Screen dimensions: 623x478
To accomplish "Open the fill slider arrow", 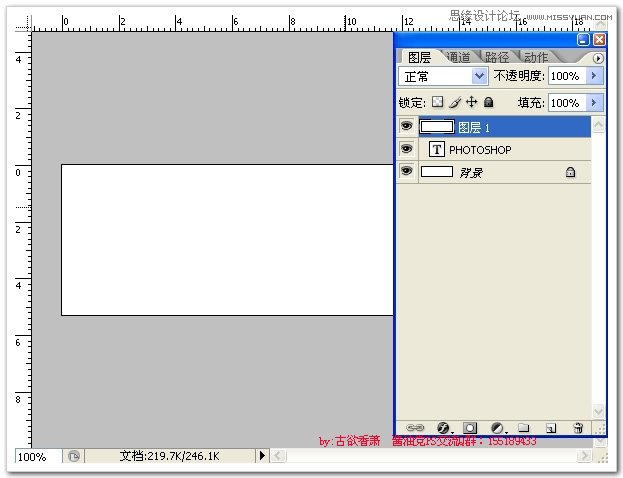I will (x=594, y=103).
